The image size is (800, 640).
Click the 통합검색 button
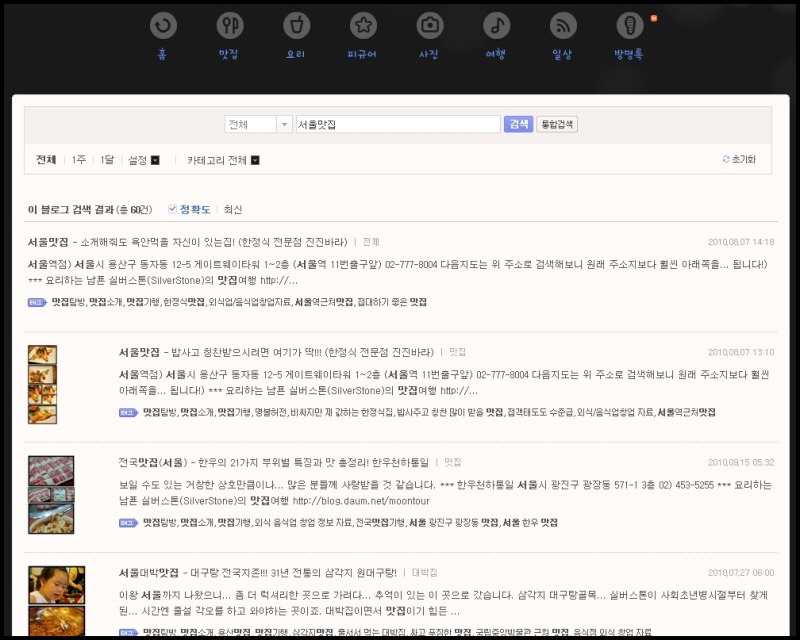[x=557, y=125]
